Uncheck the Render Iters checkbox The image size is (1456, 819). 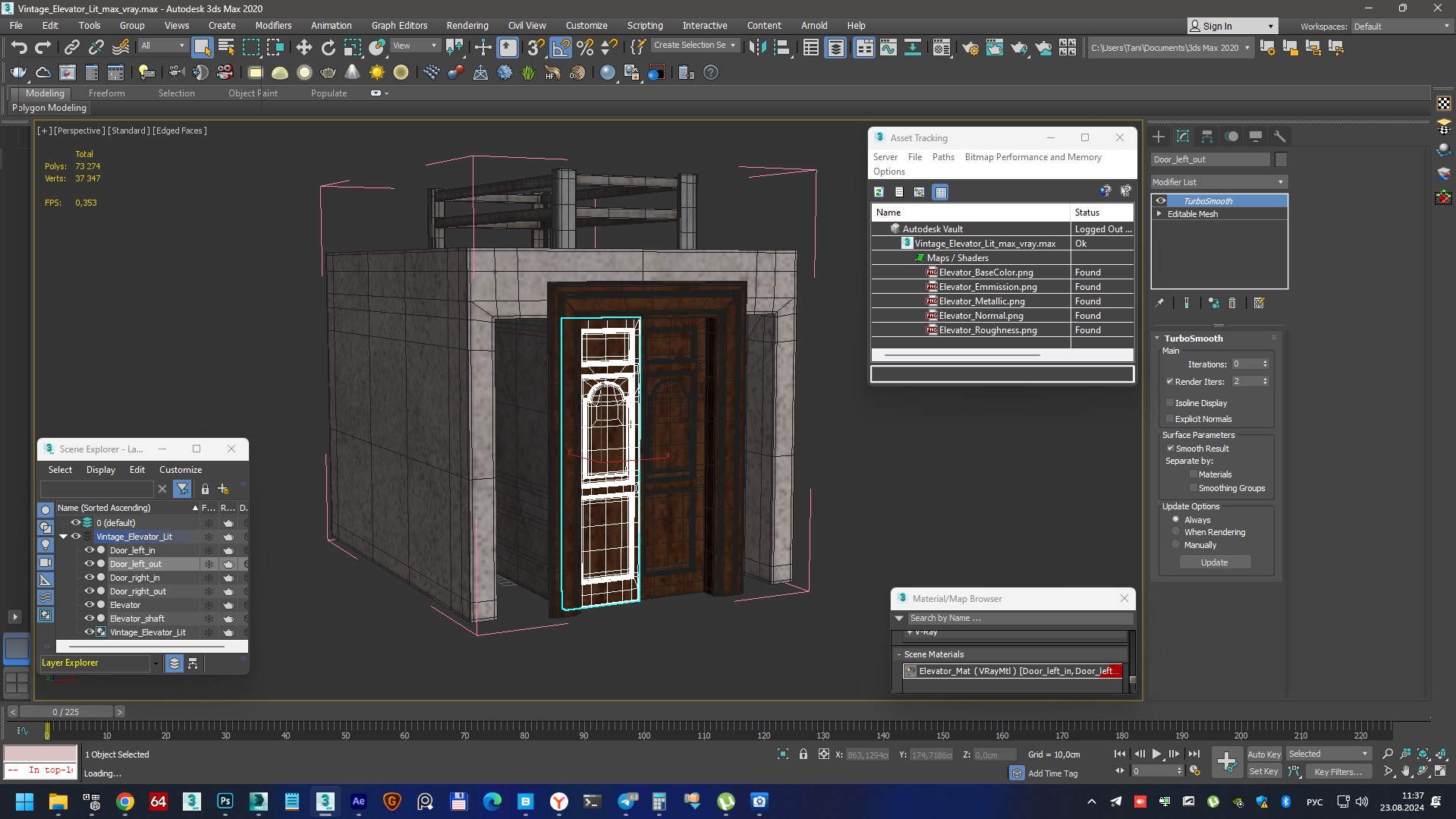[x=1170, y=381]
